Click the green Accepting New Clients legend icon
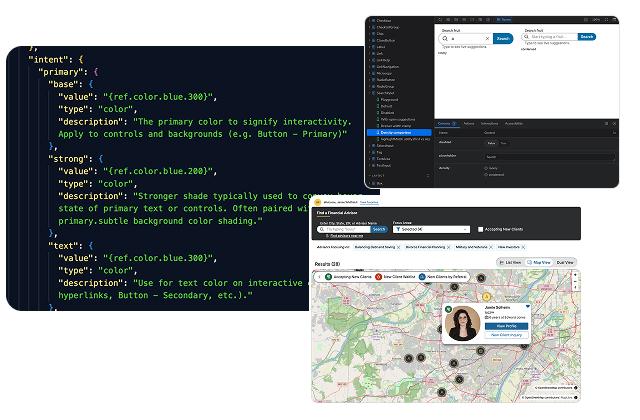This screenshot has width=640, height=420. [x=329, y=277]
